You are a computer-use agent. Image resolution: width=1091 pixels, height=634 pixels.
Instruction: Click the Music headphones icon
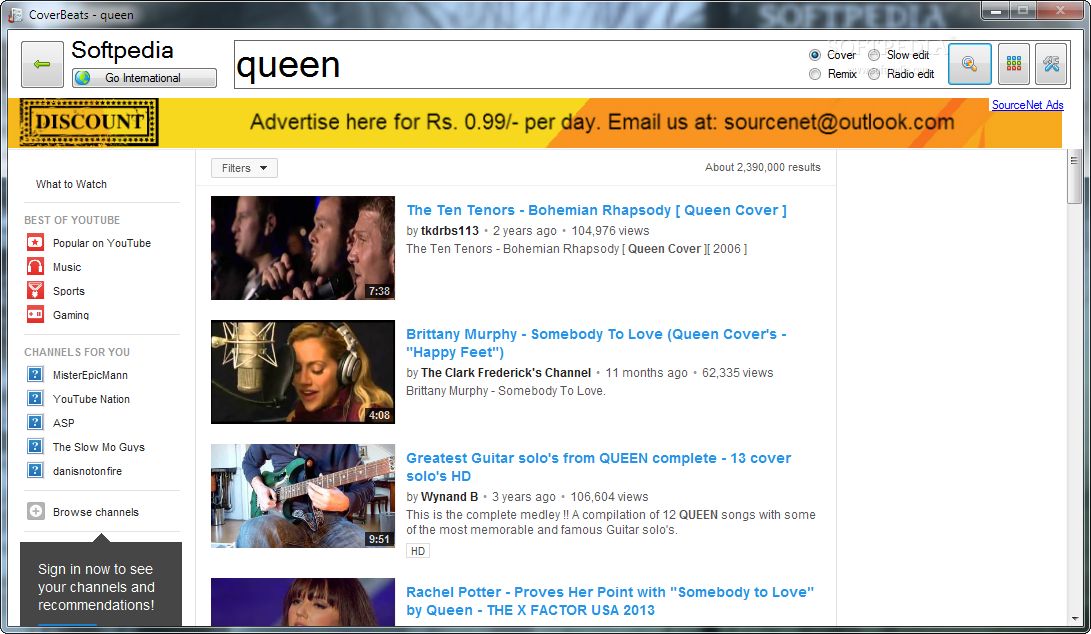click(x=35, y=267)
